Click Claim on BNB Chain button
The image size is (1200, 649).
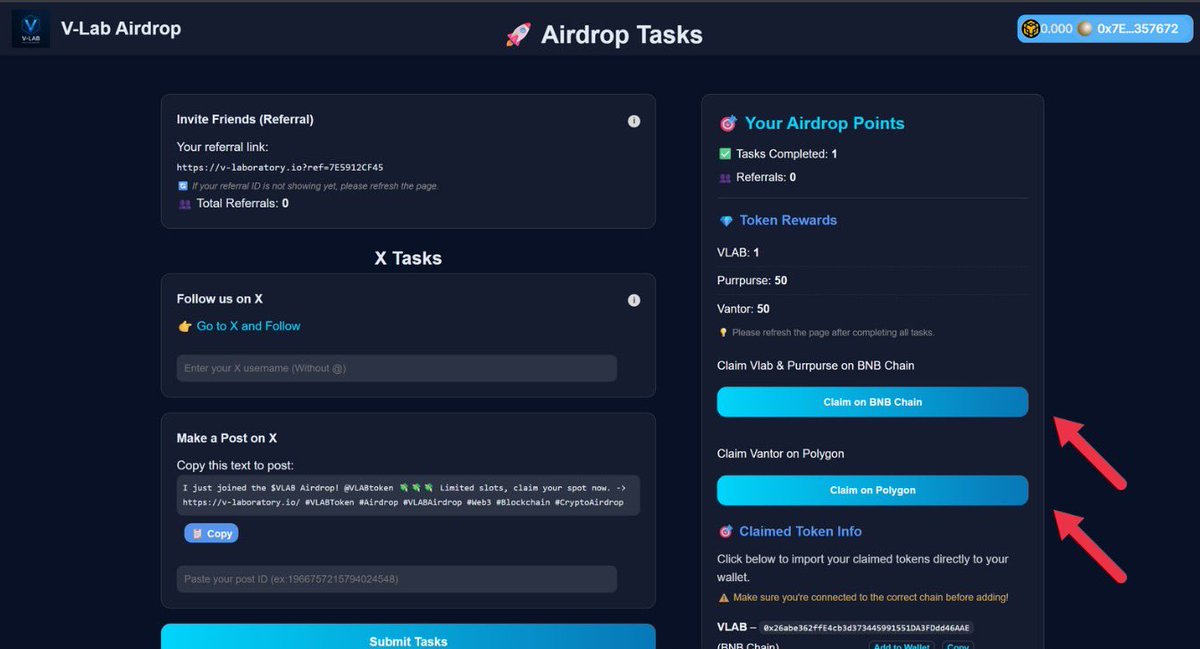(x=872, y=402)
